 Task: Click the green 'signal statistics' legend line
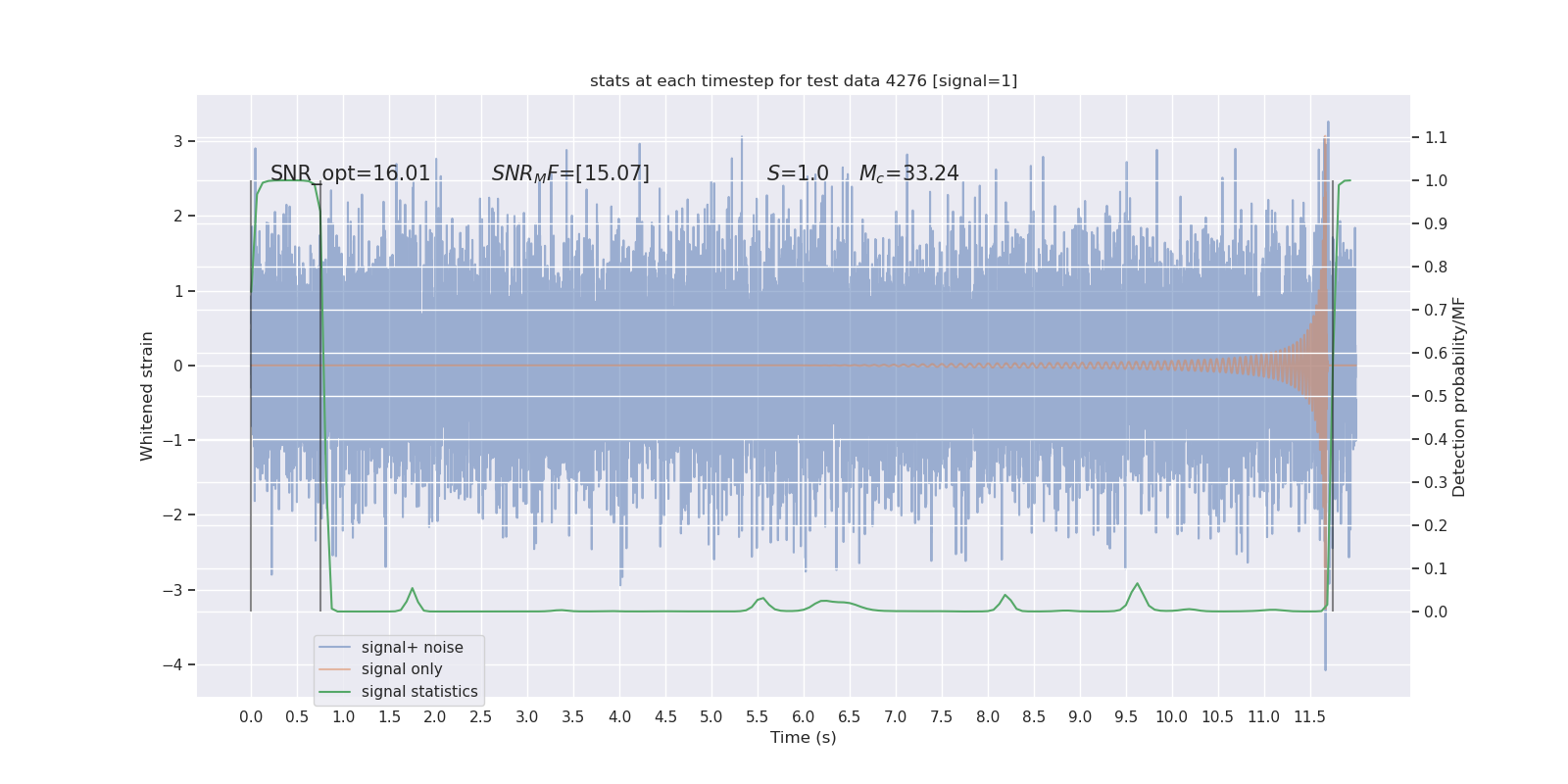[x=334, y=692]
